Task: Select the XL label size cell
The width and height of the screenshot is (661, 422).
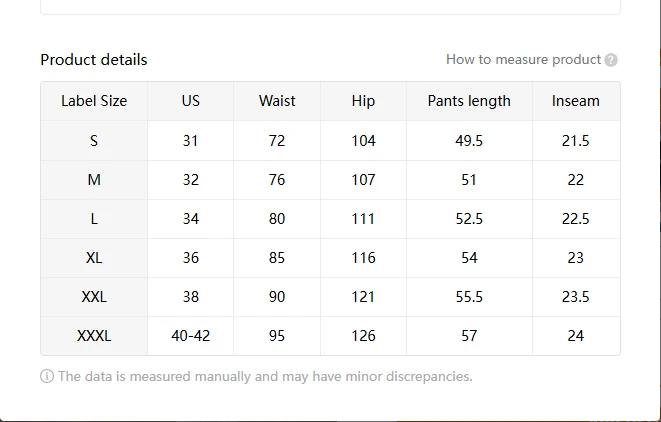Action: click(x=94, y=258)
